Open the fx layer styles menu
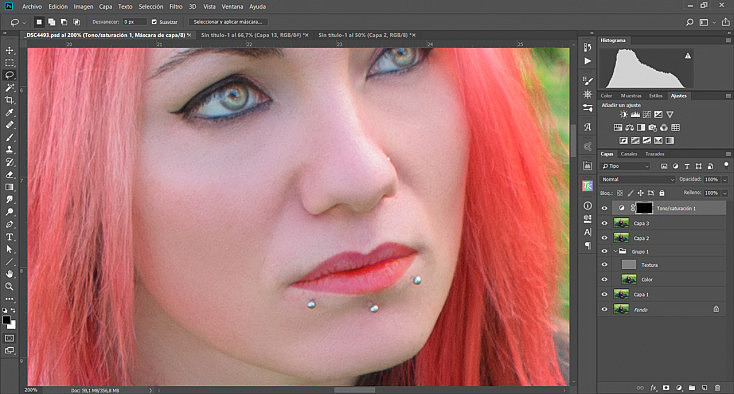Image resolution: width=734 pixels, height=394 pixels. (653, 388)
